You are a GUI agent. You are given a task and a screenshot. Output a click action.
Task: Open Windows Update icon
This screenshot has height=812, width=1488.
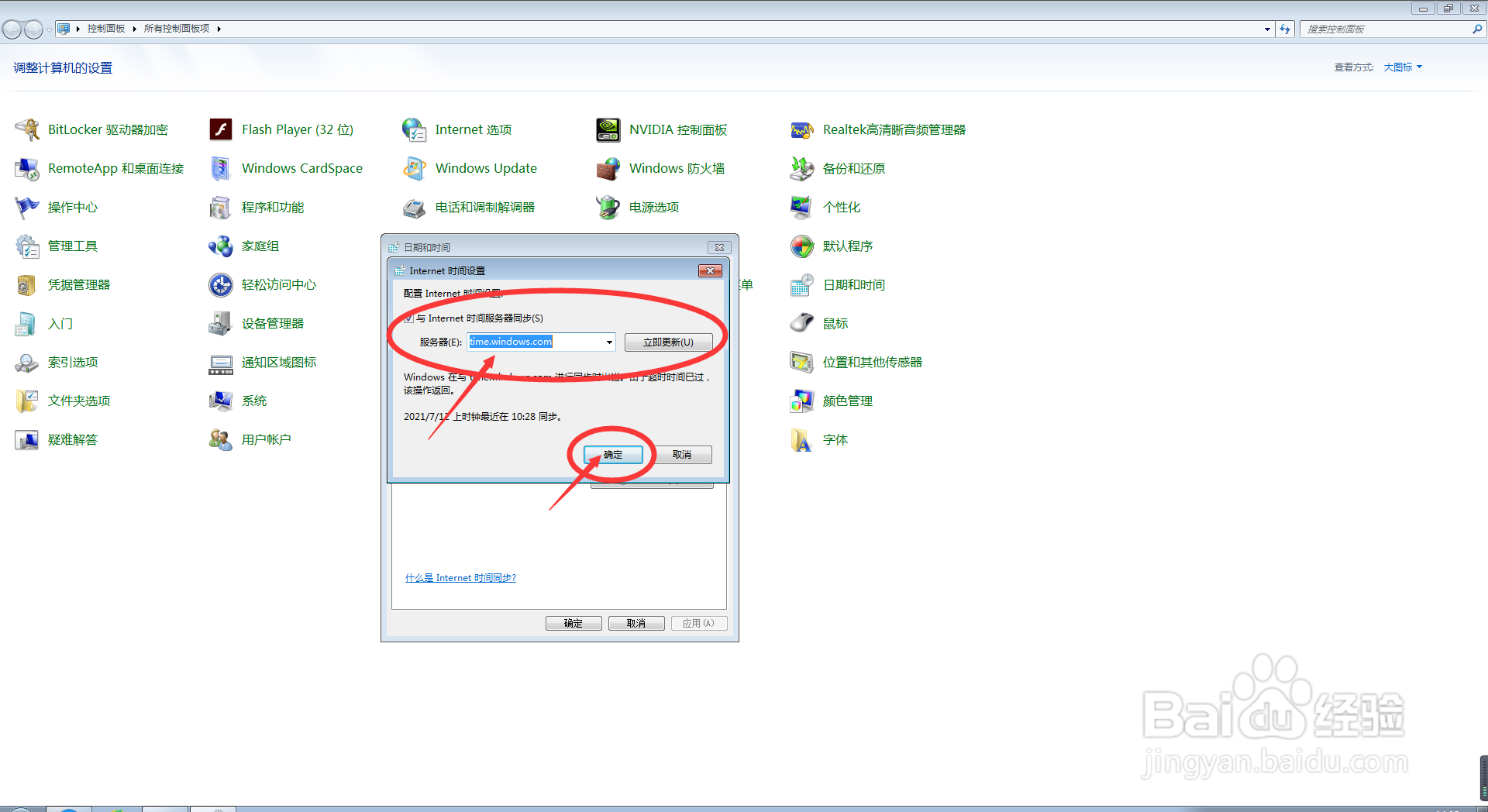tap(415, 168)
